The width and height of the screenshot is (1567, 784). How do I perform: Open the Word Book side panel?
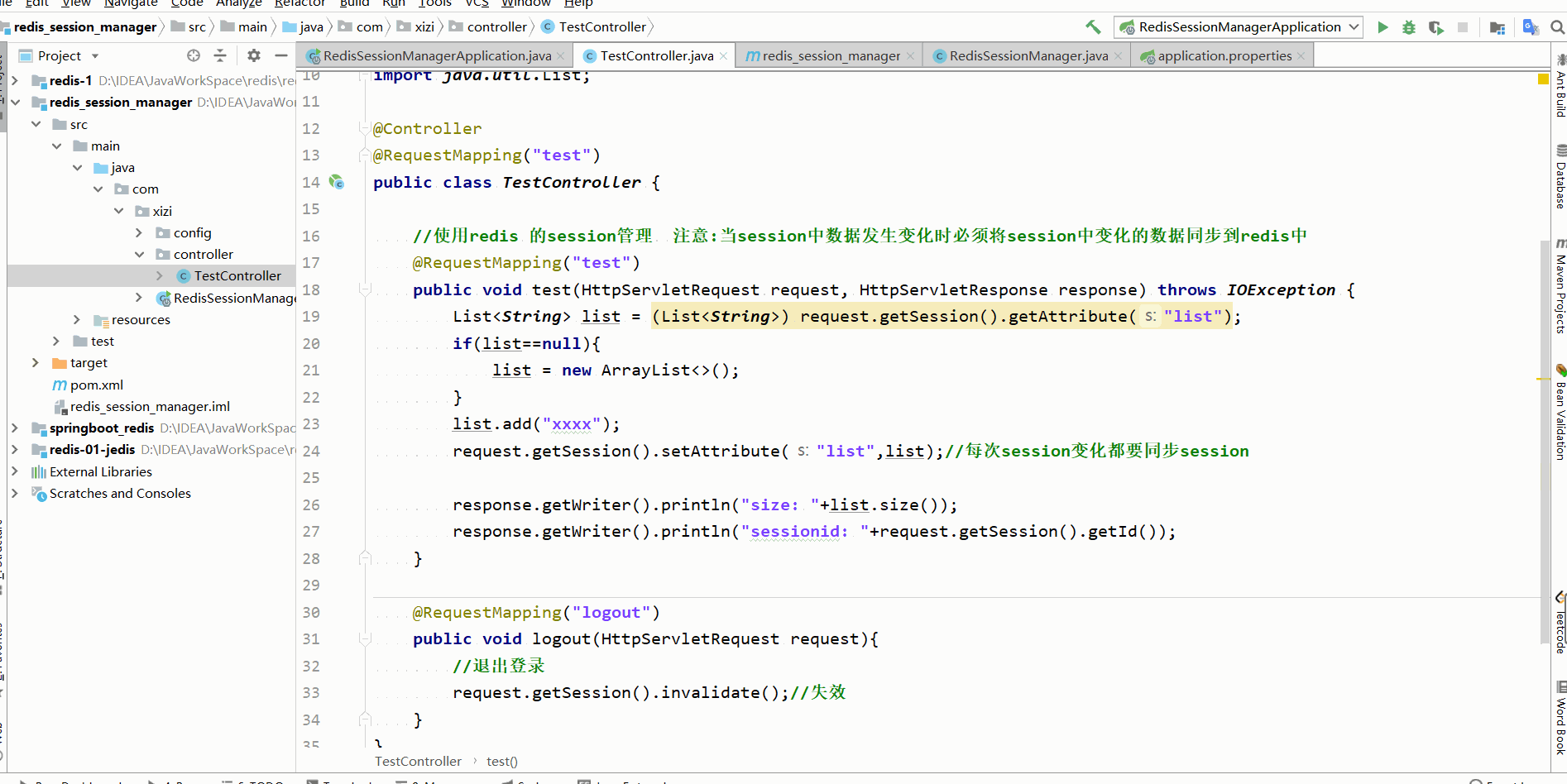[1560, 718]
